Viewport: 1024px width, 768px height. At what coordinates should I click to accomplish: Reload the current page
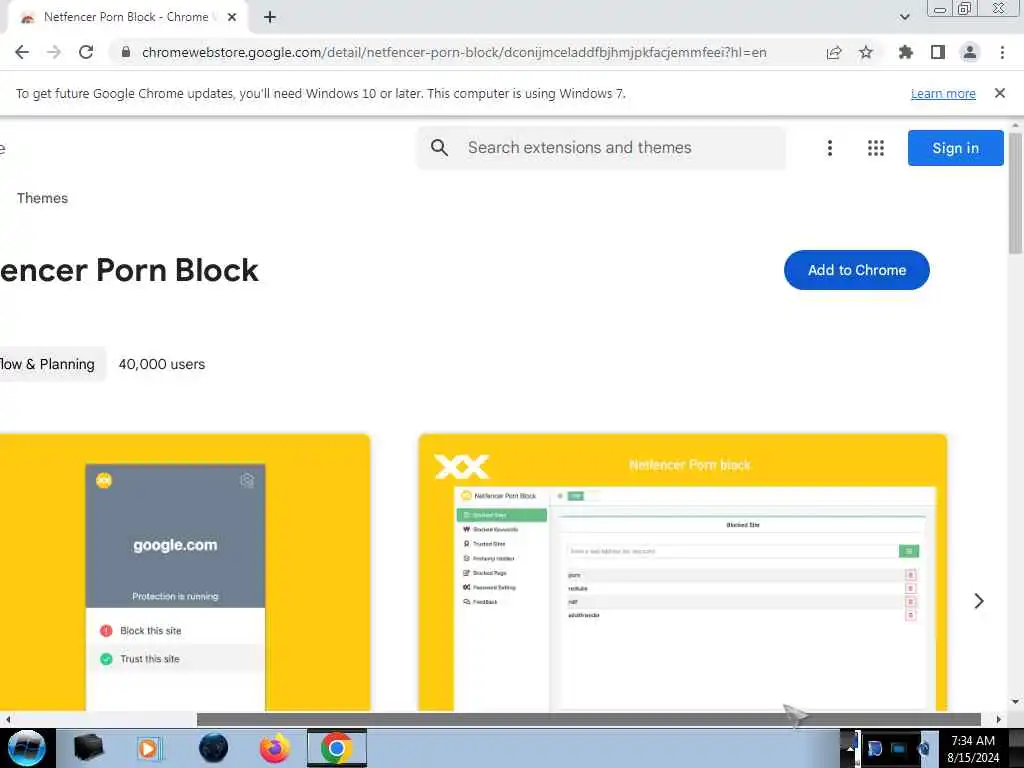pos(86,52)
